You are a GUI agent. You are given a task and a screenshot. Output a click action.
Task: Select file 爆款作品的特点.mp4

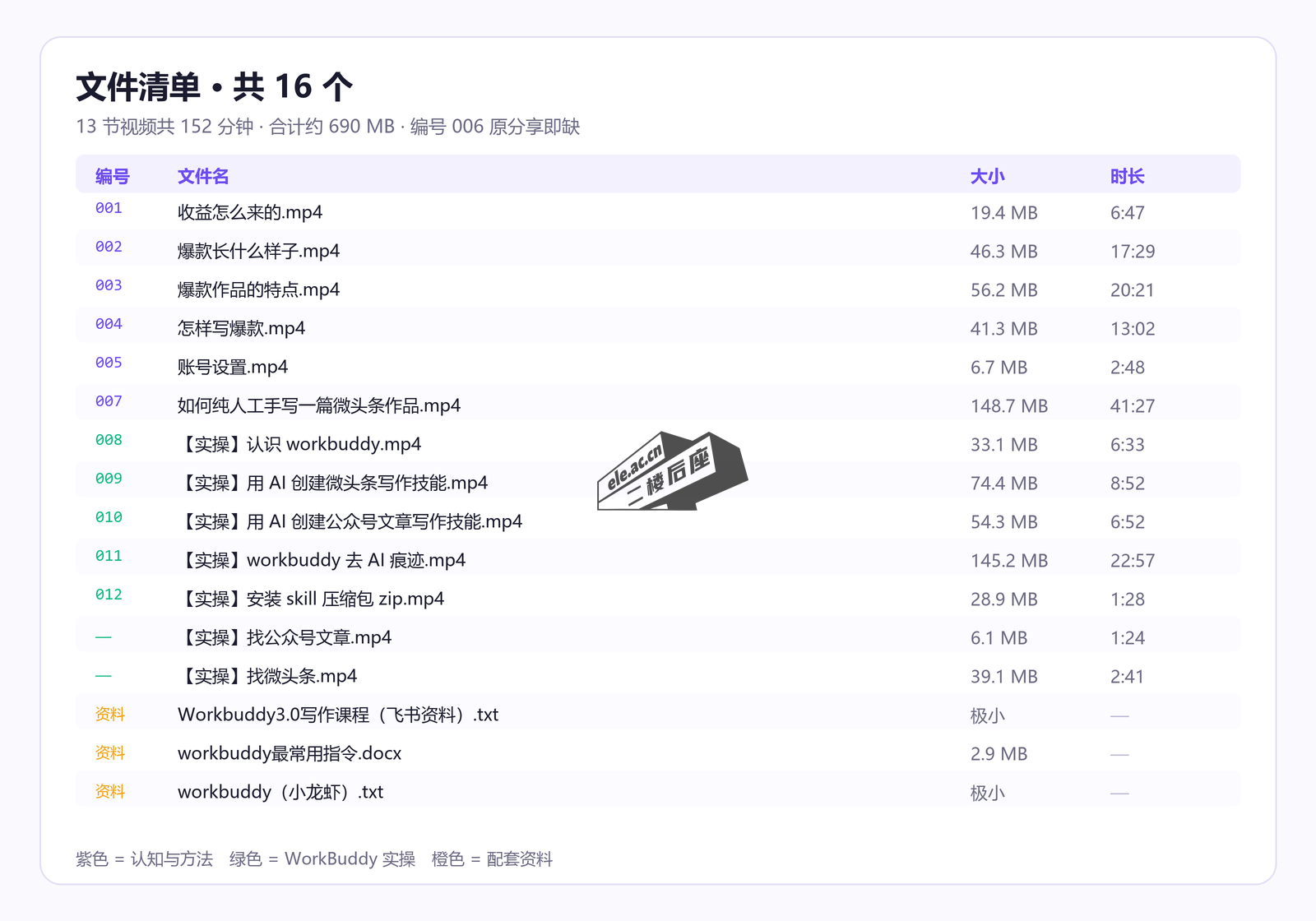coord(258,289)
